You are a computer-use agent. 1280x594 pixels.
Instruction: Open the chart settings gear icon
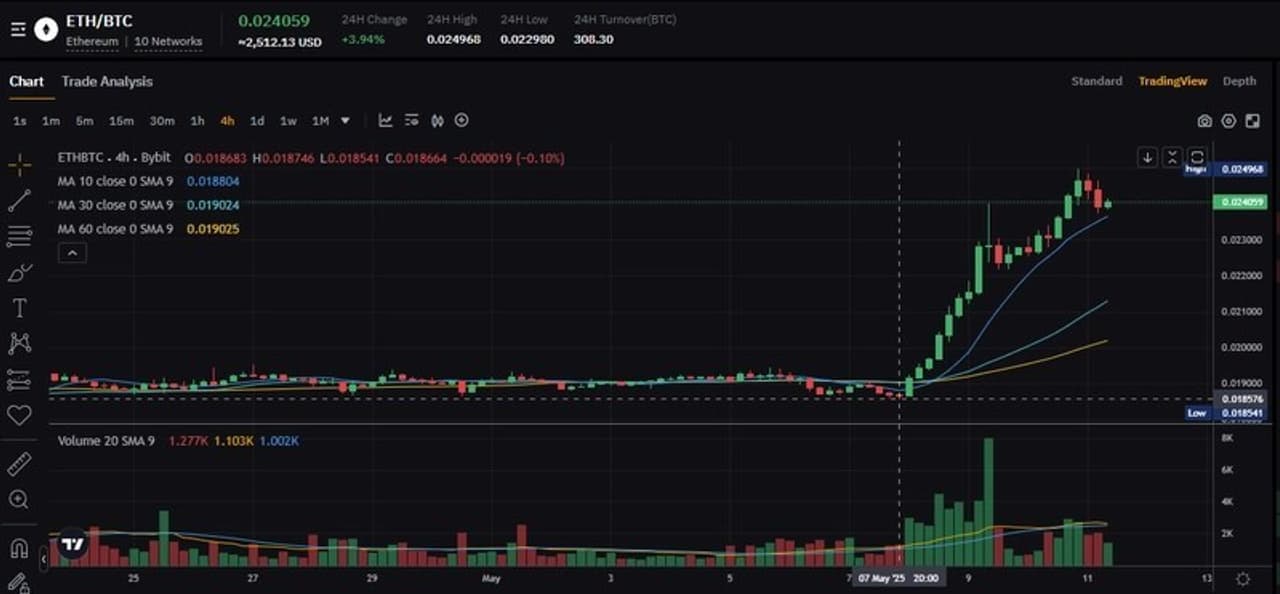[1229, 120]
